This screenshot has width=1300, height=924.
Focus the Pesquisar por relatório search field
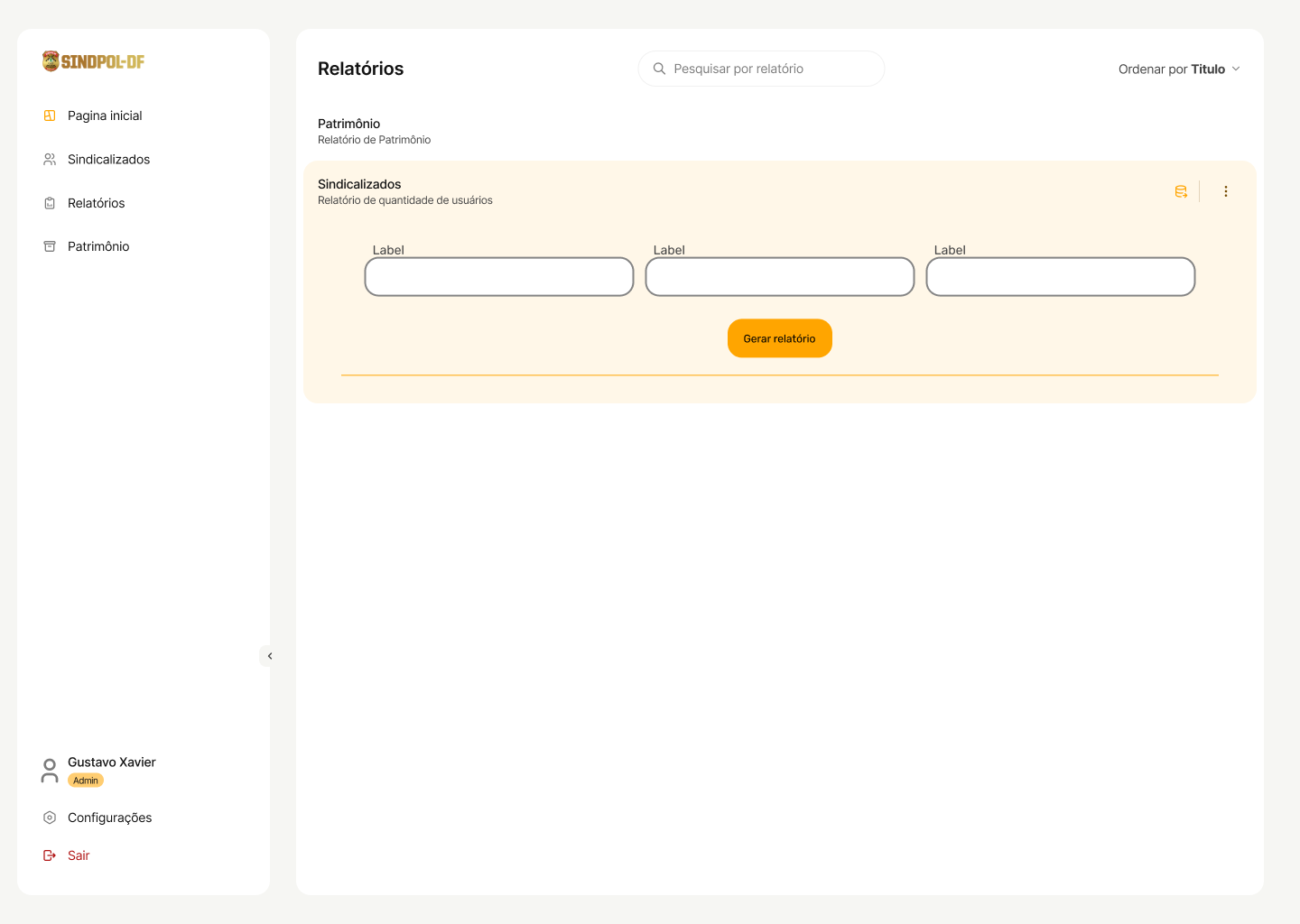coord(761,69)
